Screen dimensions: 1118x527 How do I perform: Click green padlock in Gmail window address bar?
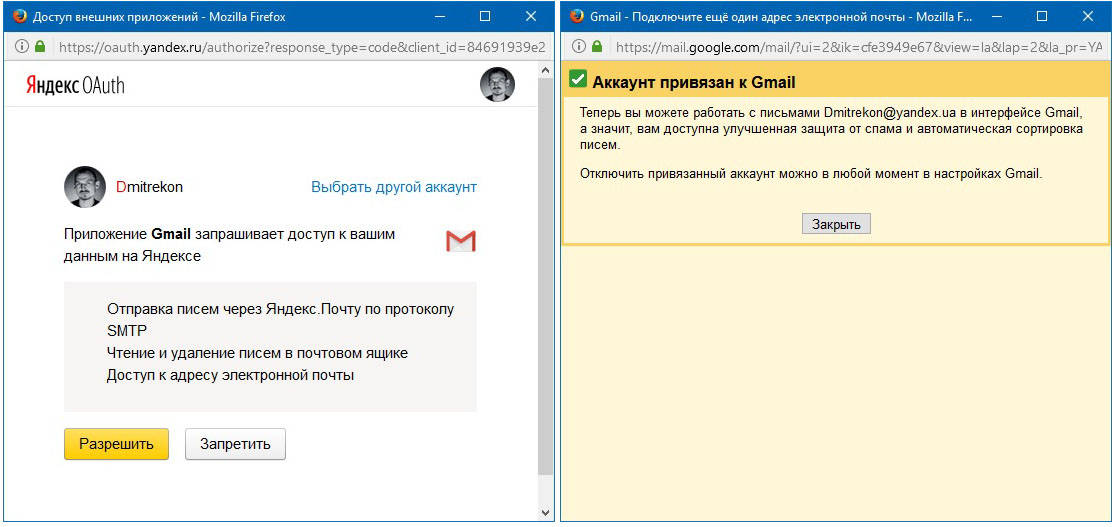pyautogui.click(x=597, y=46)
